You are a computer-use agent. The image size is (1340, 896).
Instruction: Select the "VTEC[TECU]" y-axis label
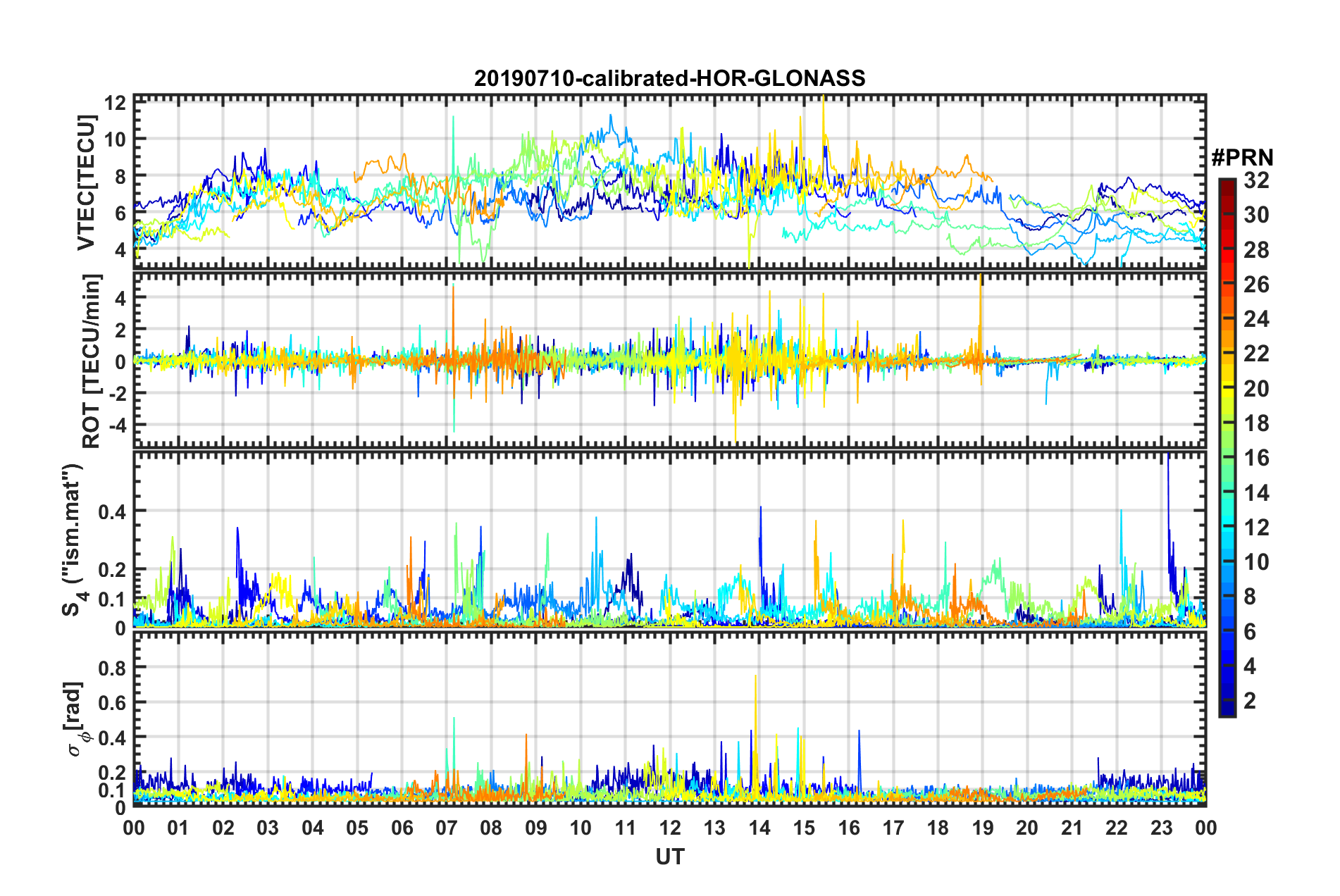pos(86,183)
